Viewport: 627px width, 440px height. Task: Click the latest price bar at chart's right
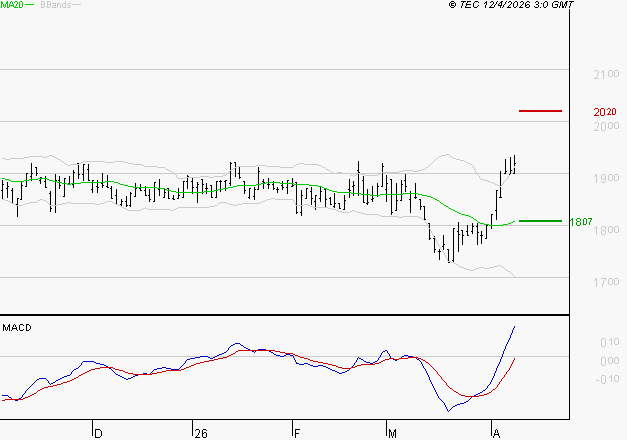click(x=514, y=164)
